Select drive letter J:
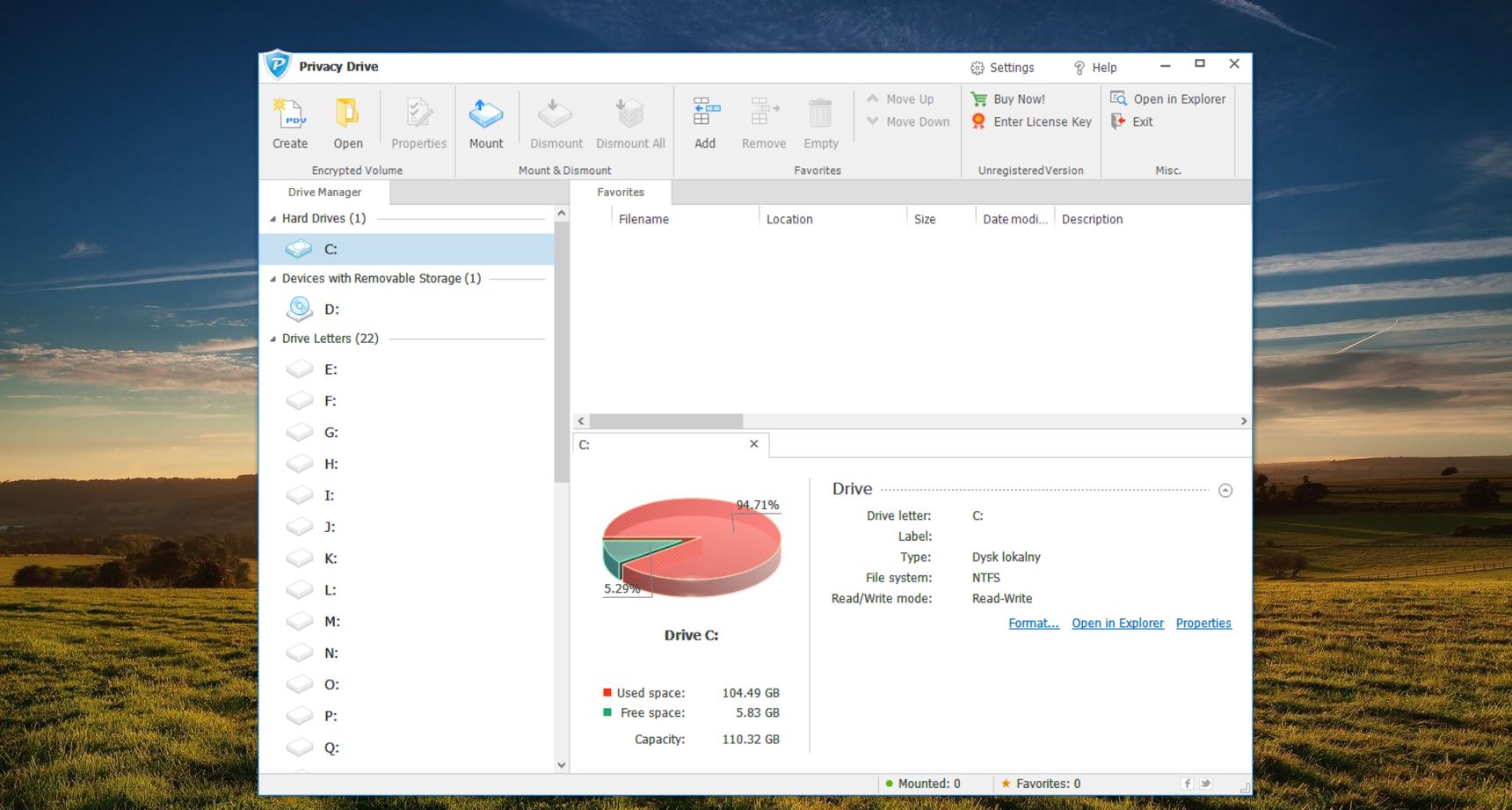Viewport: 1512px width, 810px height. pos(407,528)
